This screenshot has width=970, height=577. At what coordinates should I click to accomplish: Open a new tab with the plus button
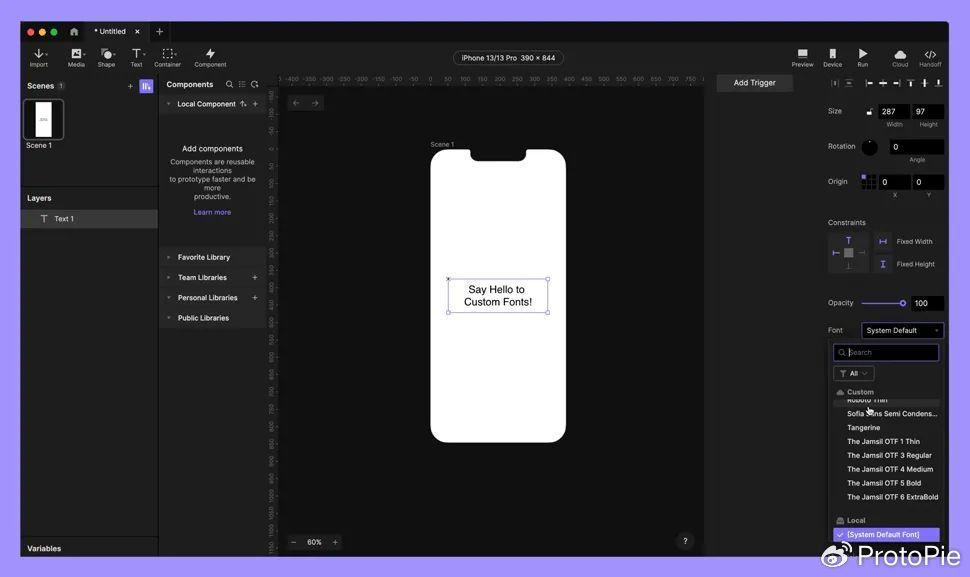(159, 32)
